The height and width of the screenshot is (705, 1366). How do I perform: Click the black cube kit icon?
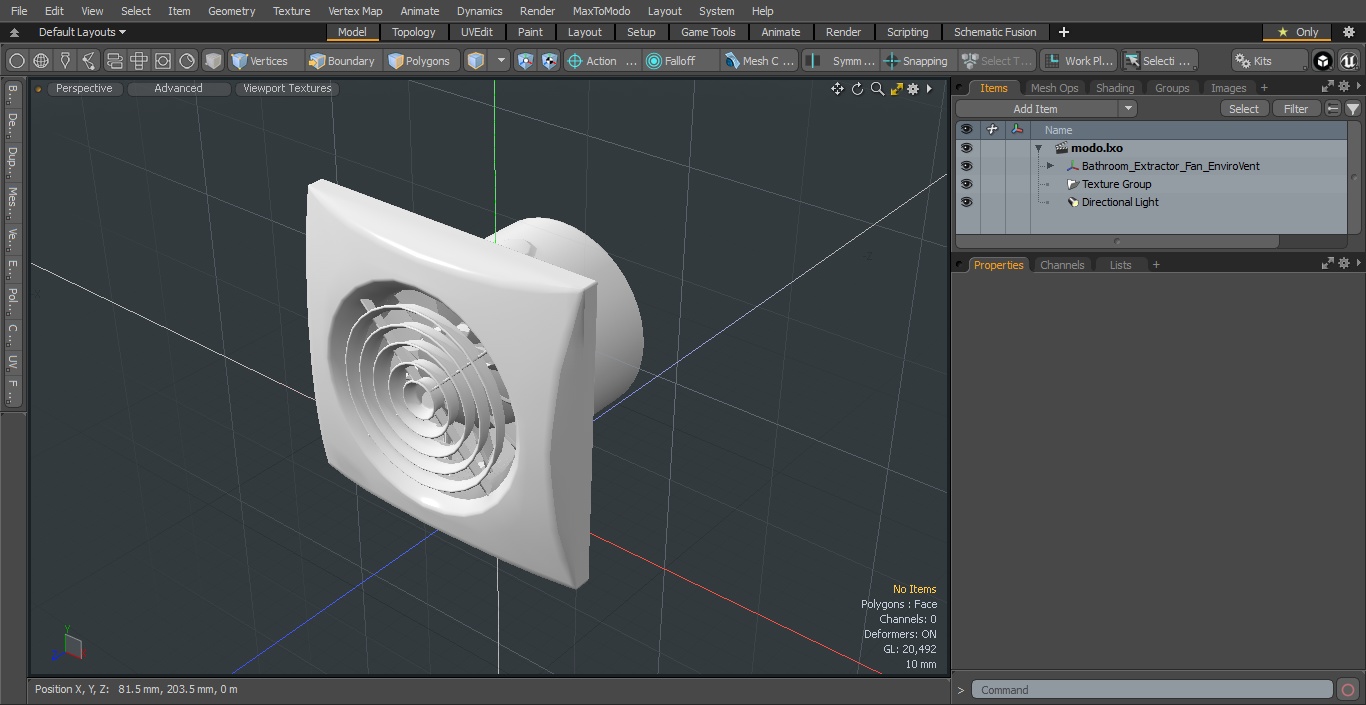1323,61
